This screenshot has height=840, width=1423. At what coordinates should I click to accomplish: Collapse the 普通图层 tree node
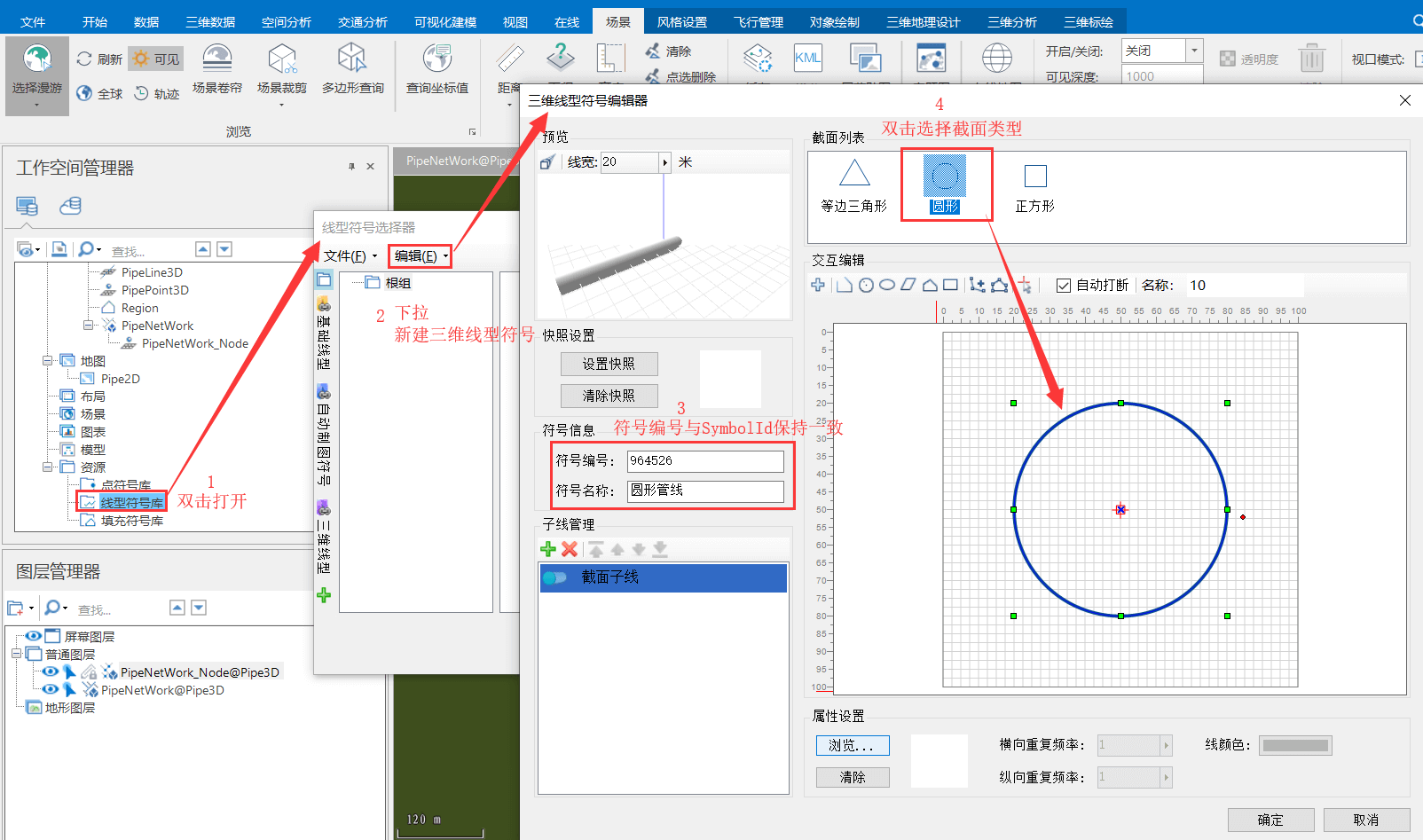click(x=16, y=654)
